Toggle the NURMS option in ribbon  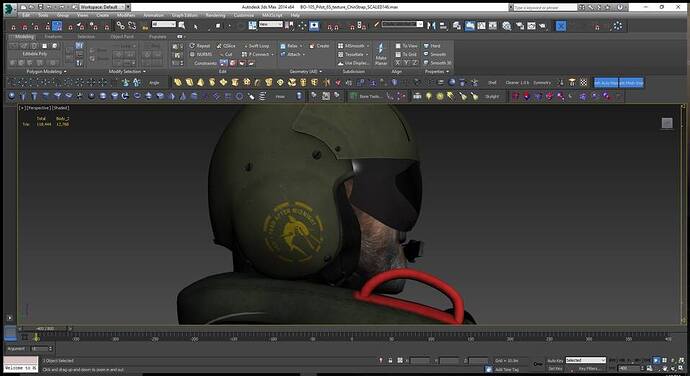click(201, 54)
